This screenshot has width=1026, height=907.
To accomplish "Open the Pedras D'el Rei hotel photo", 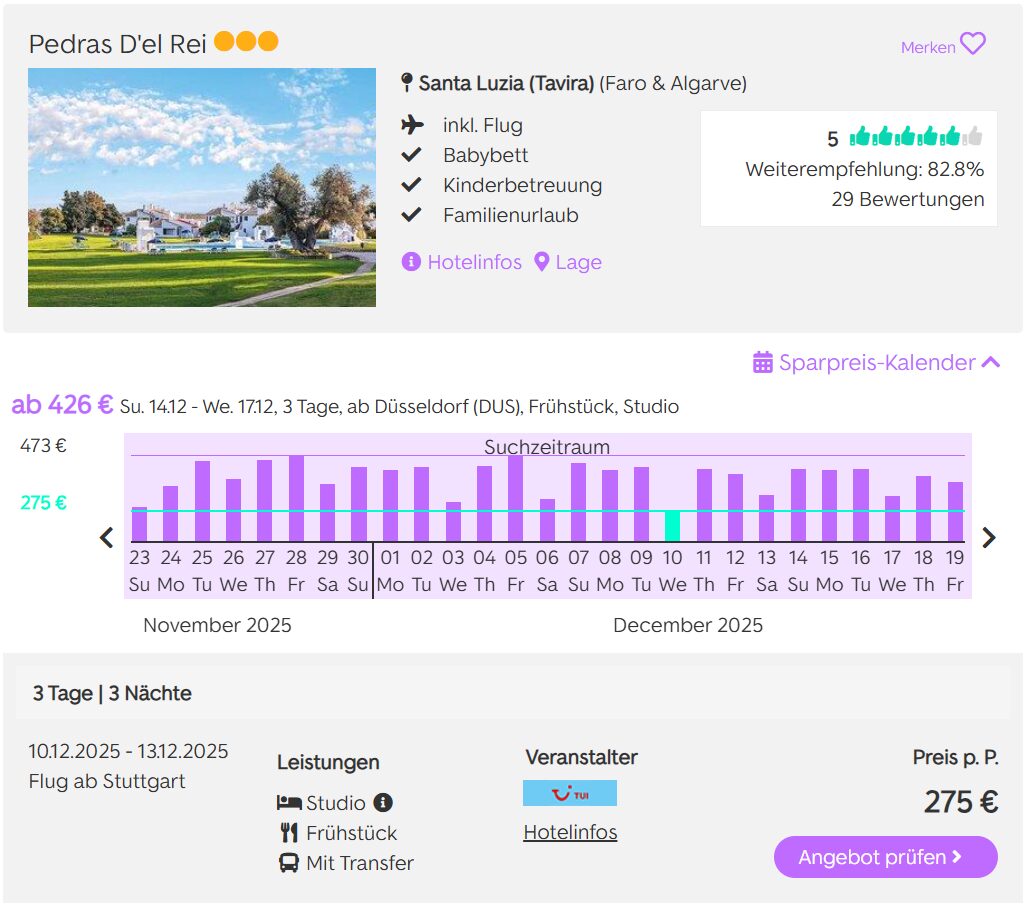I will click(202, 187).
